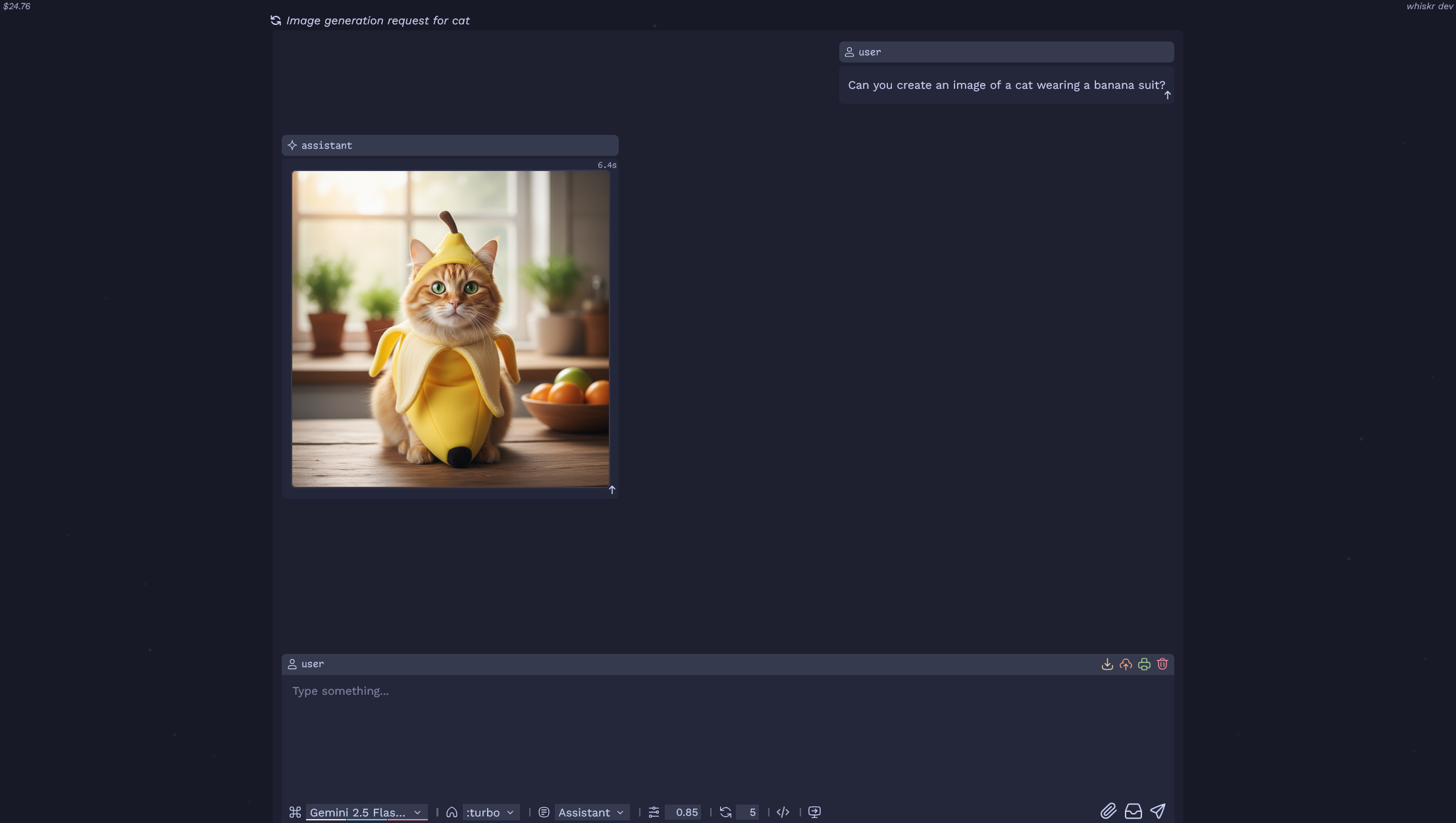Click the up arrow under the assistant image
1456x823 pixels.
click(612, 490)
